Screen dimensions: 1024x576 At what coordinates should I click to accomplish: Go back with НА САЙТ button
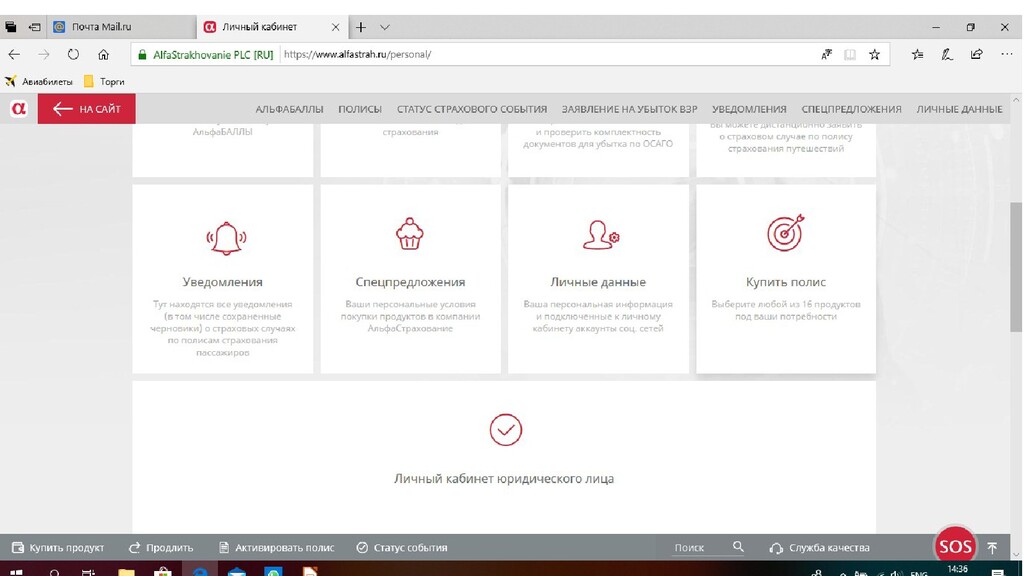pyautogui.click(x=87, y=108)
